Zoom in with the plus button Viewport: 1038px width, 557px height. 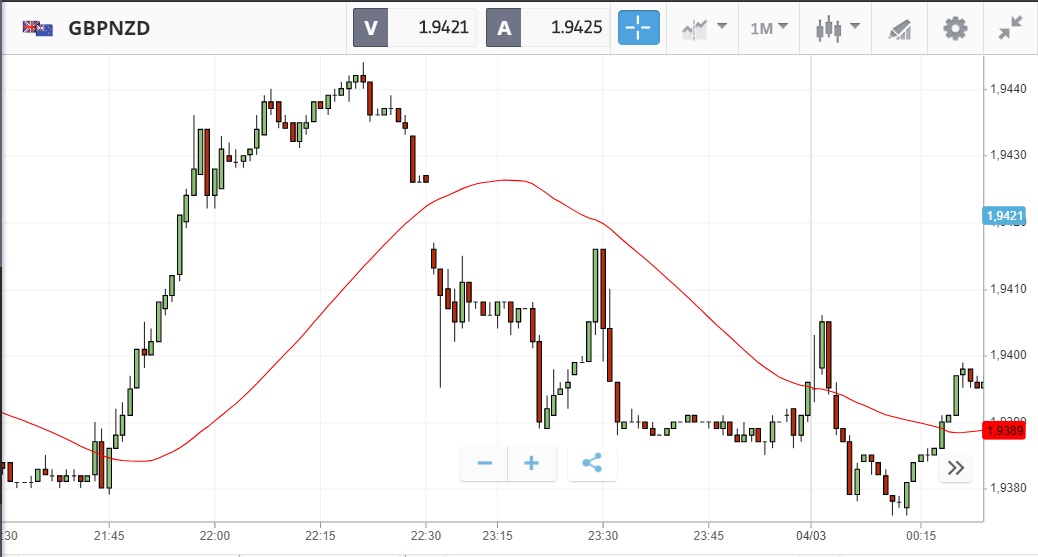[x=532, y=463]
